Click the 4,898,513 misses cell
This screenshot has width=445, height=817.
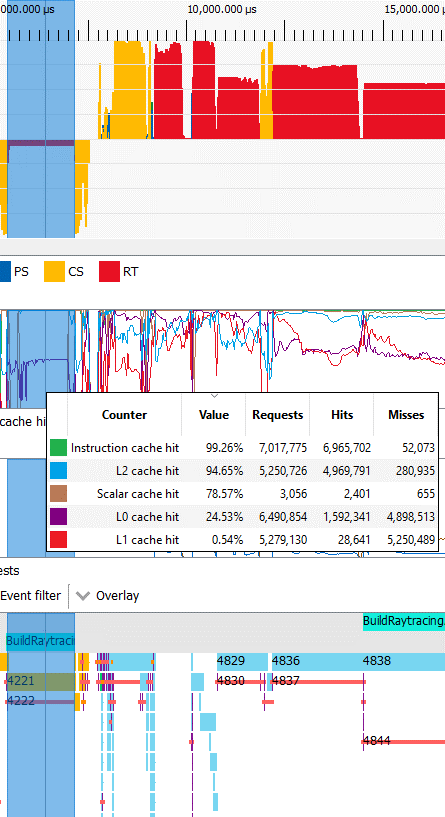(x=411, y=516)
